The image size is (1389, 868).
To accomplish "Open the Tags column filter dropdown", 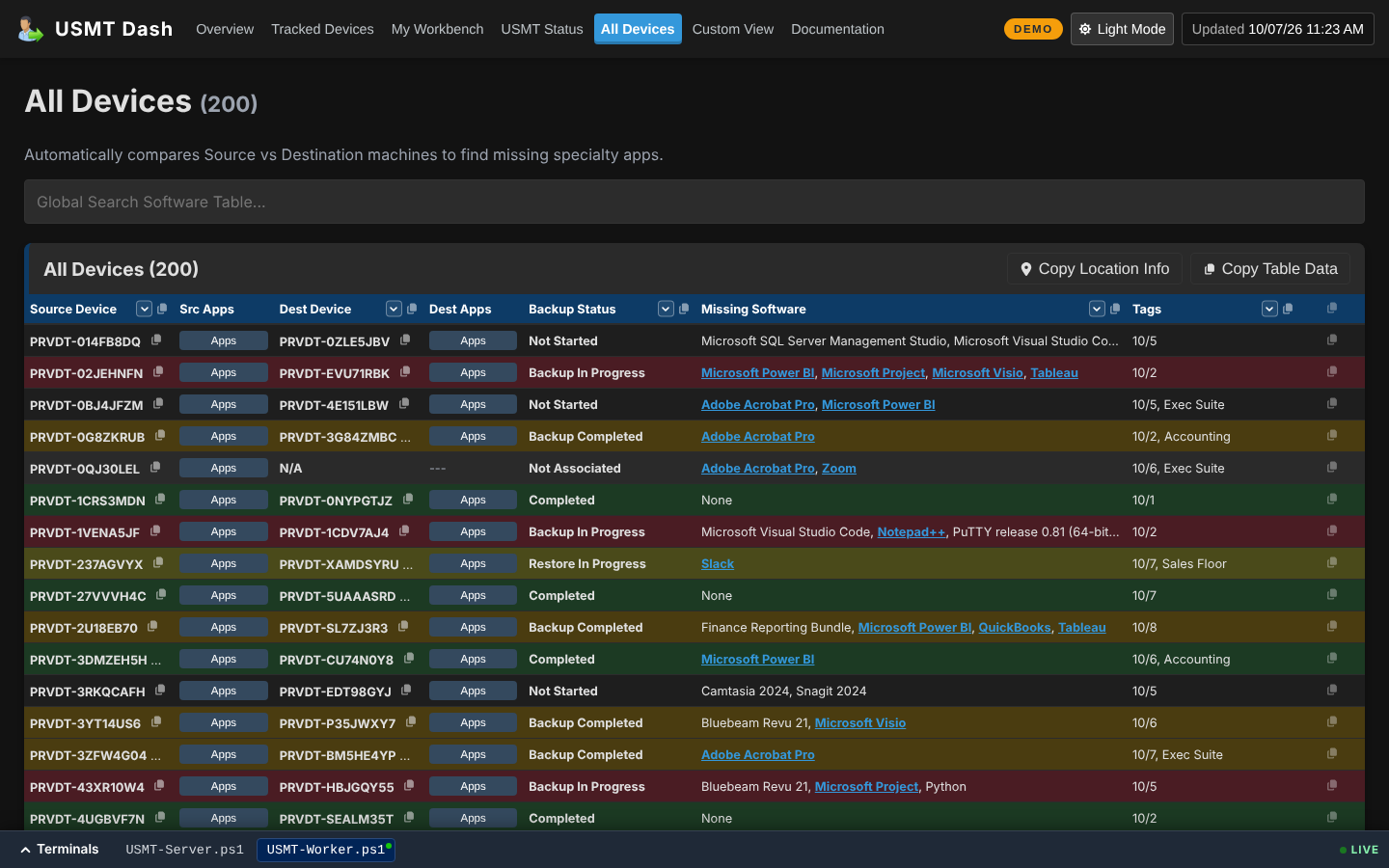I will [1269, 309].
